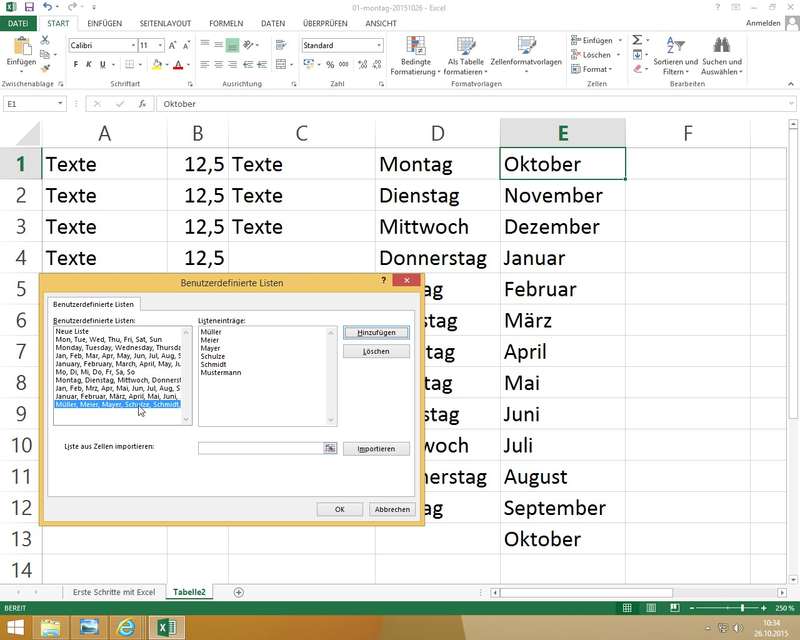Click Abbrechen to cancel the dialog

(392, 509)
